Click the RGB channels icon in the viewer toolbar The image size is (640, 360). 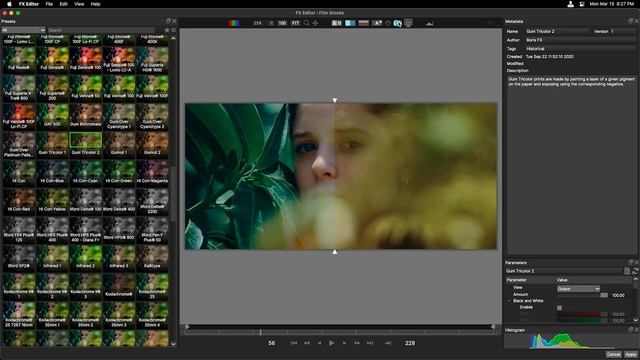(234, 23)
